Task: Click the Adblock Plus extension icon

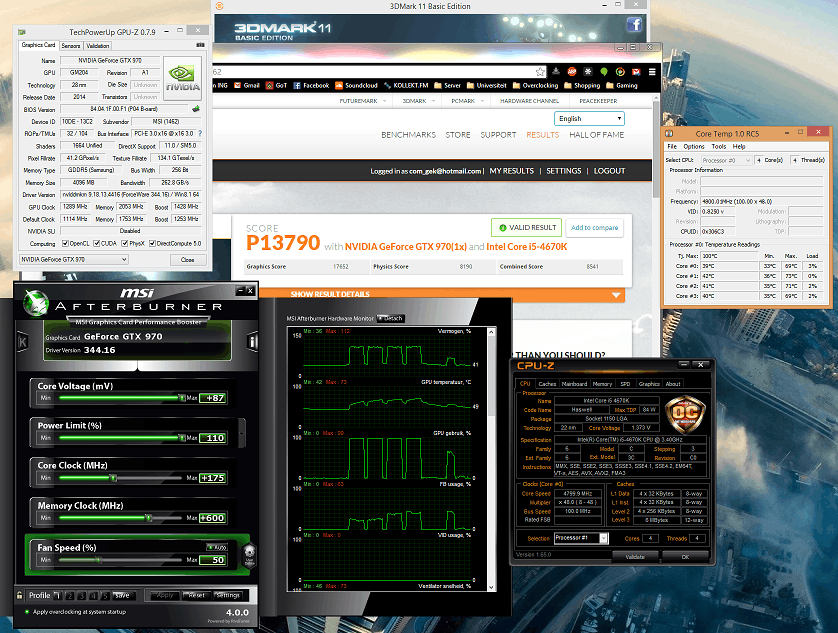Action: (572, 71)
